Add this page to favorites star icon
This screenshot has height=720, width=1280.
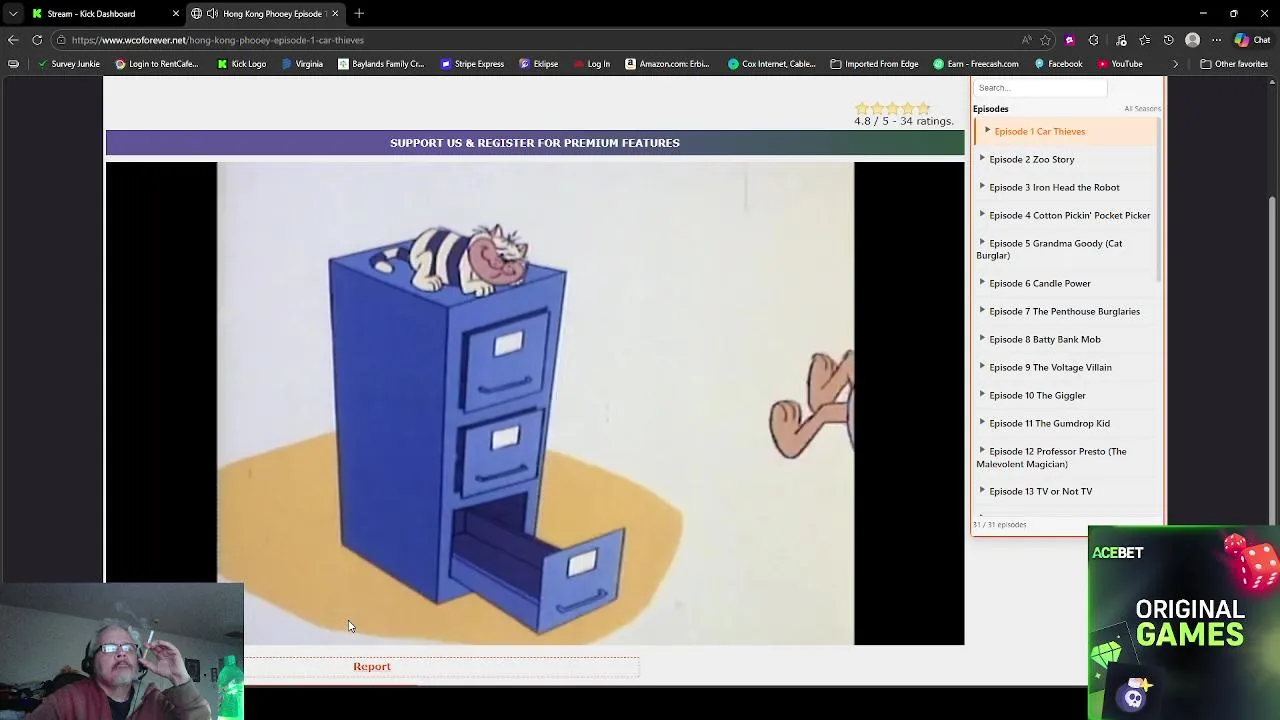[x=1045, y=40]
